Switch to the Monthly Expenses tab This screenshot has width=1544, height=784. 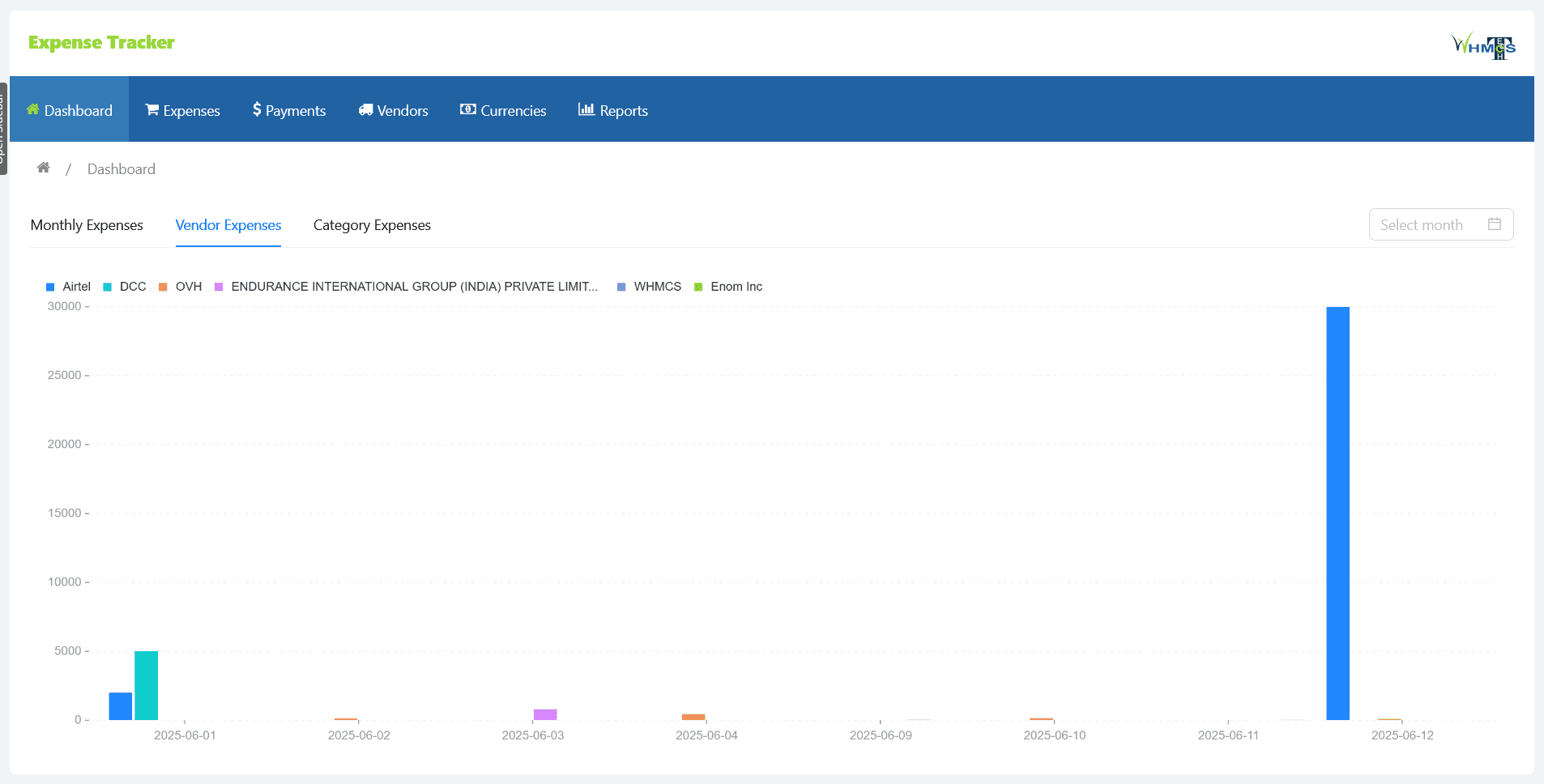87,225
